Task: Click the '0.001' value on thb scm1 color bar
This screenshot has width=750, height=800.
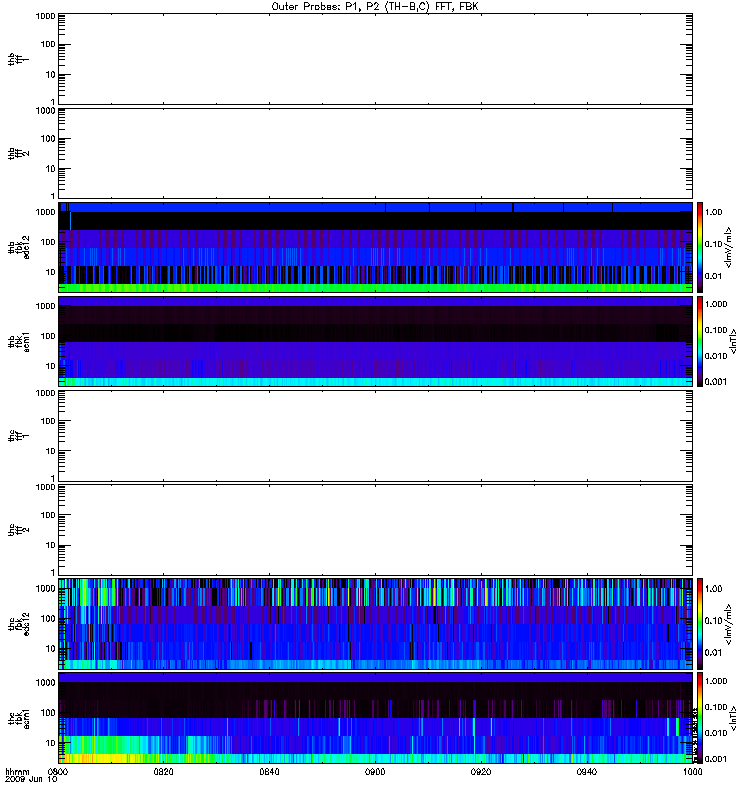Action: [x=716, y=382]
